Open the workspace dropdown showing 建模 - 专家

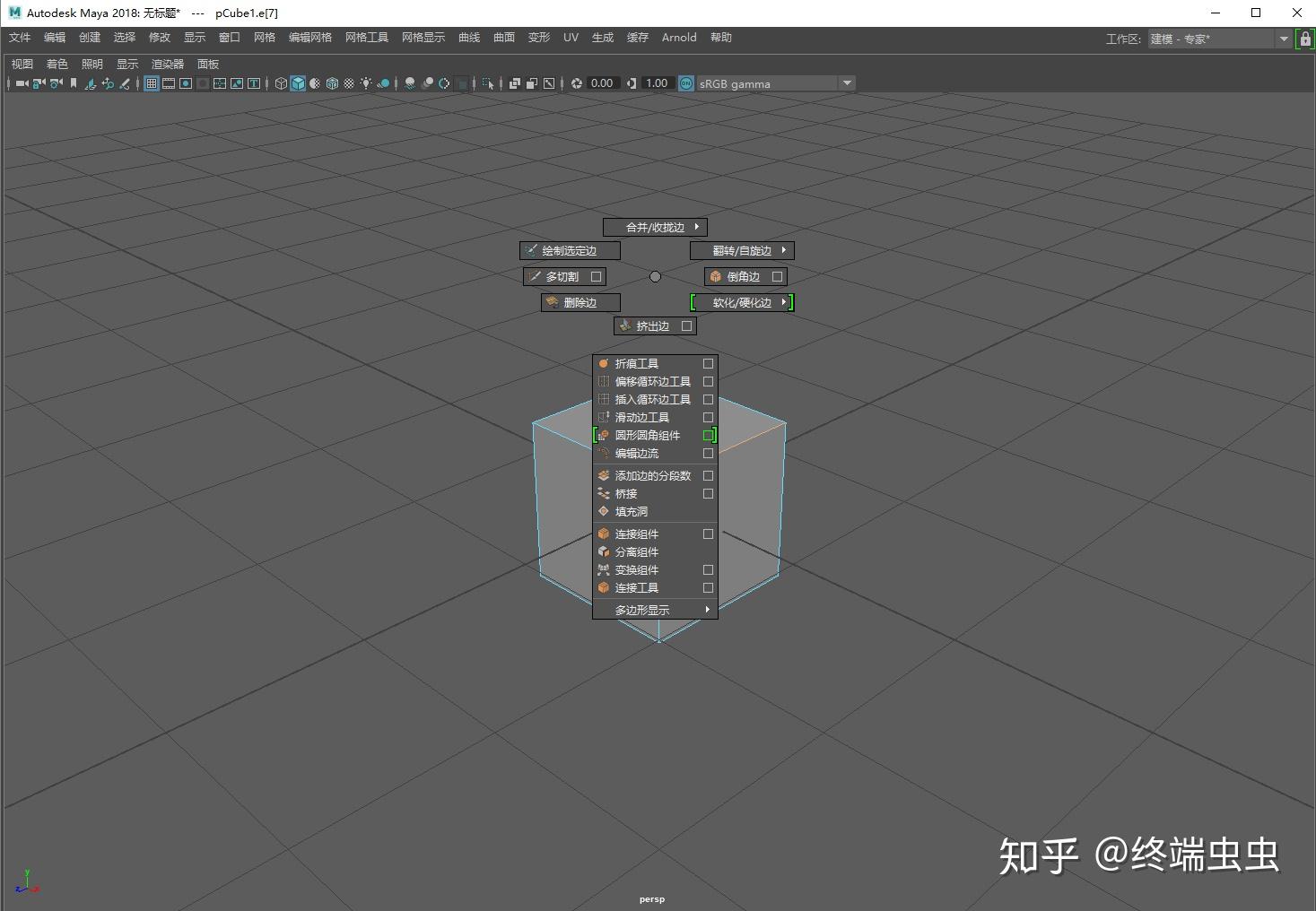(1285, 39)
